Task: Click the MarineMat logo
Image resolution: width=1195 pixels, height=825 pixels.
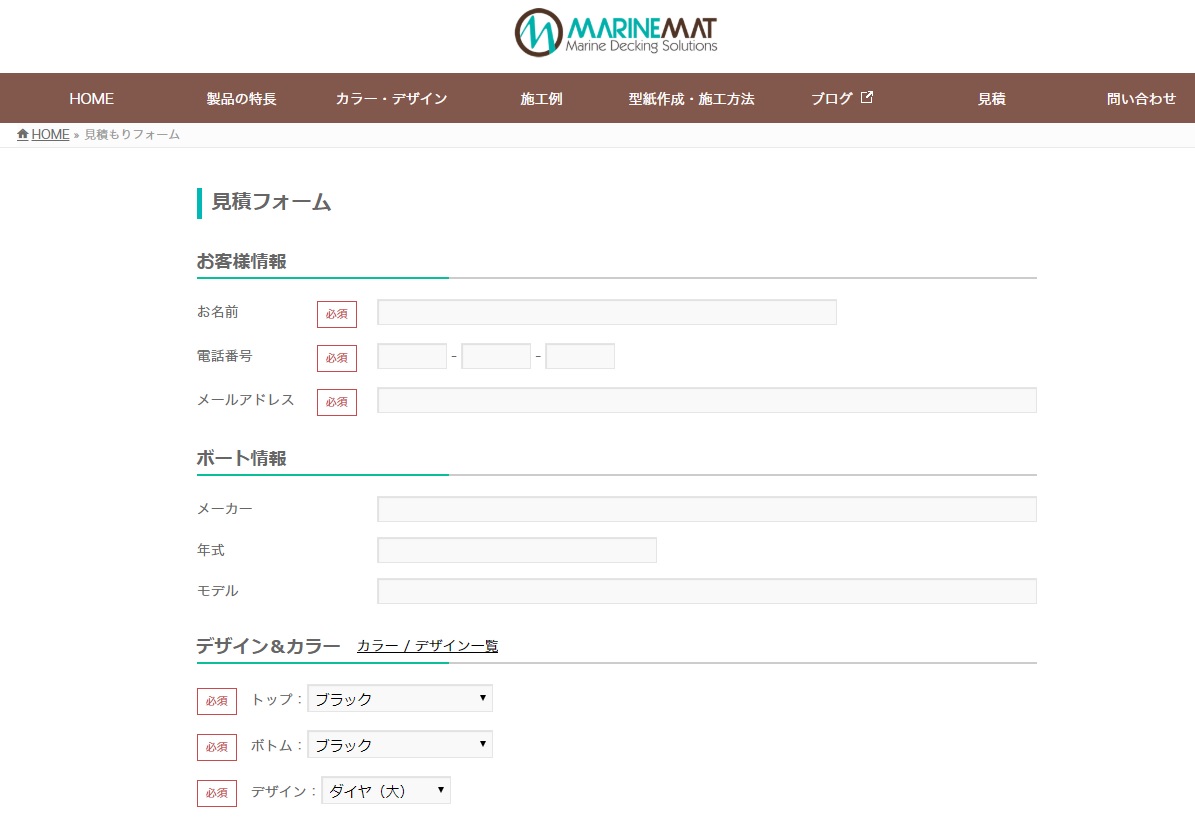Action: pyautogui.click(x=615, y=33)
